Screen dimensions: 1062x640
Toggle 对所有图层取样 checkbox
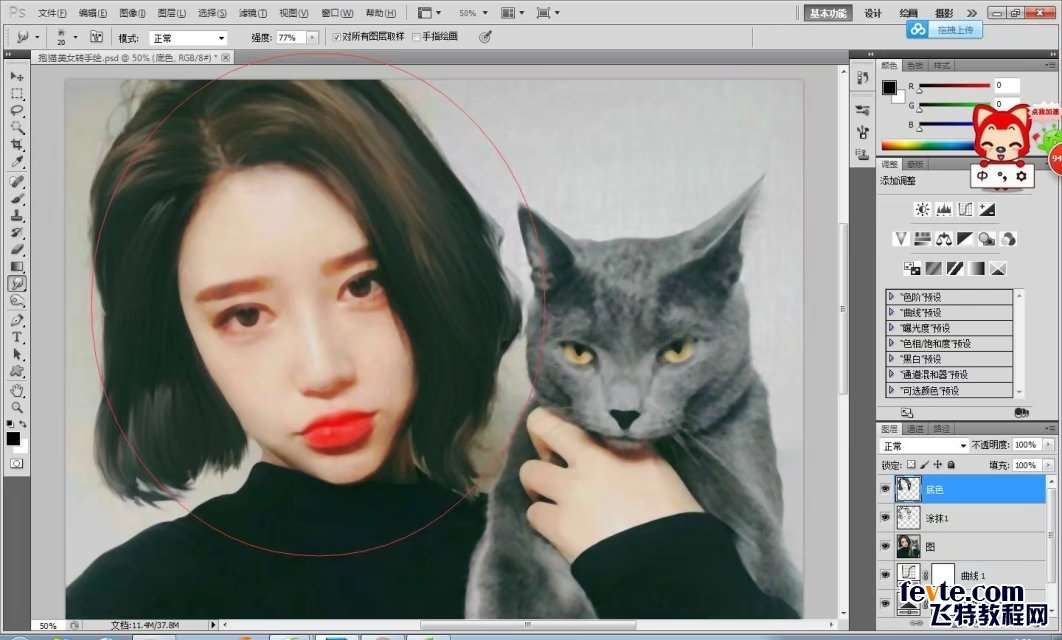[x=337, y=37]
